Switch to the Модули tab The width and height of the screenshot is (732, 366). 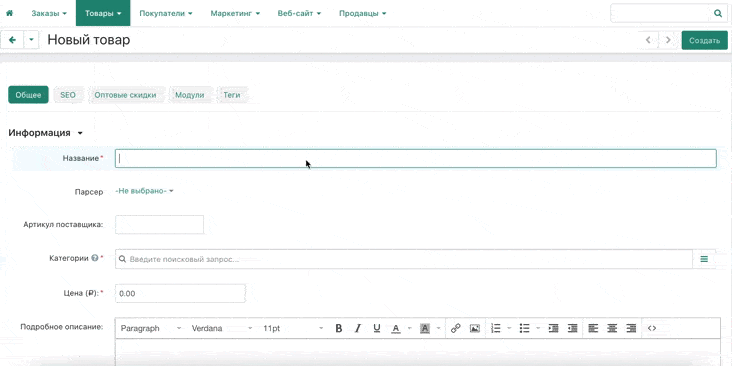[x=190, y=95]
